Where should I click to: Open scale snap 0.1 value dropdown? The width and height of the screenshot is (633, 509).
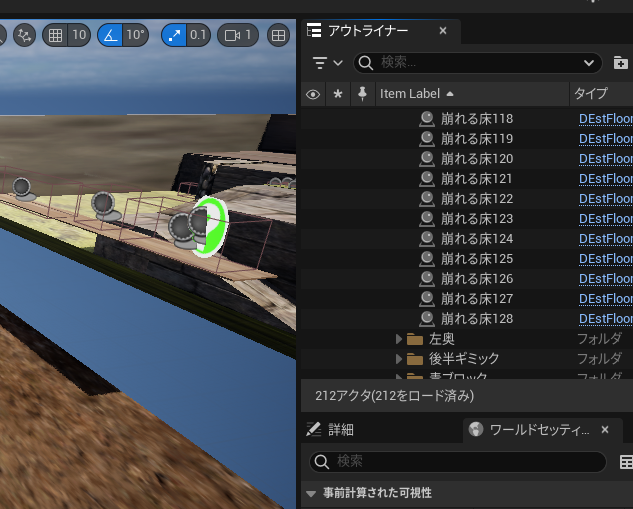coord(198,36)
